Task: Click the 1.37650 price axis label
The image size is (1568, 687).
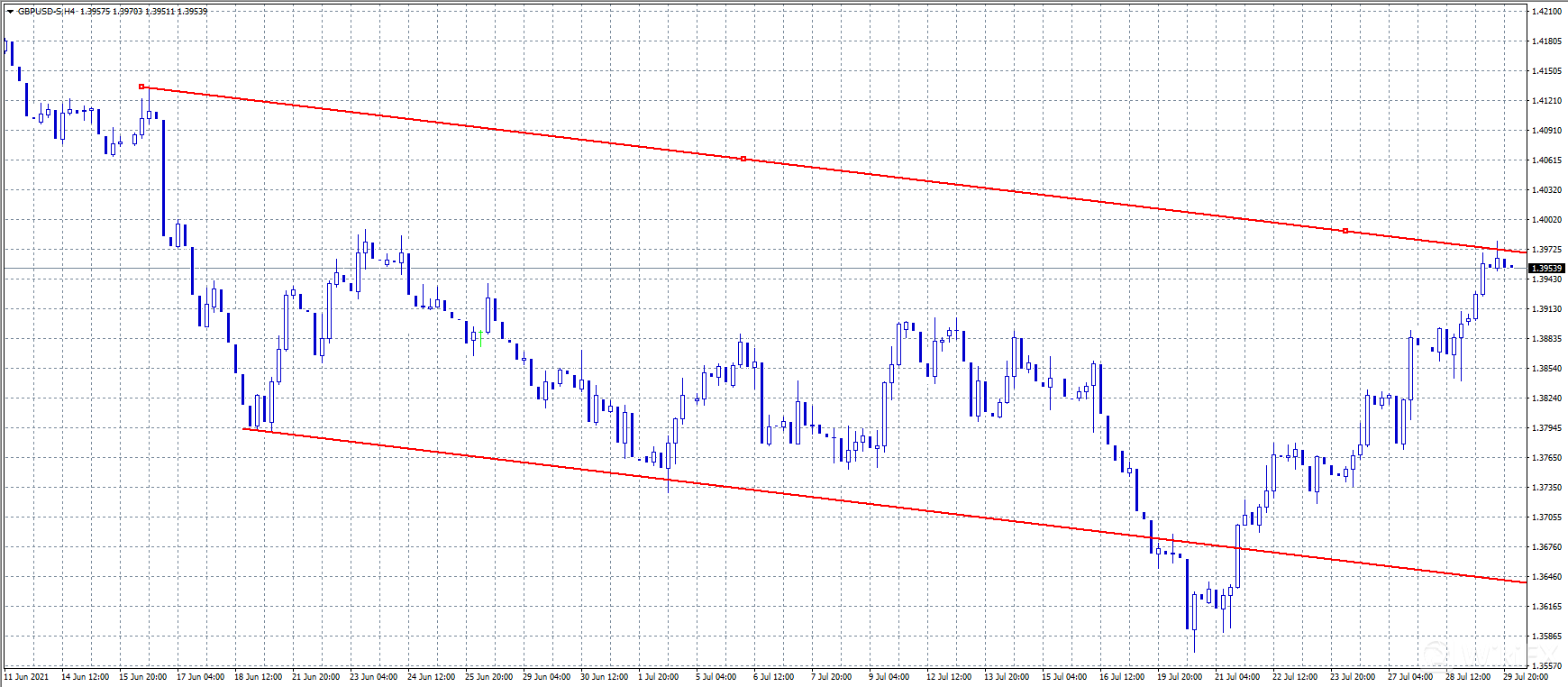Action: (x=1546, y=458)
